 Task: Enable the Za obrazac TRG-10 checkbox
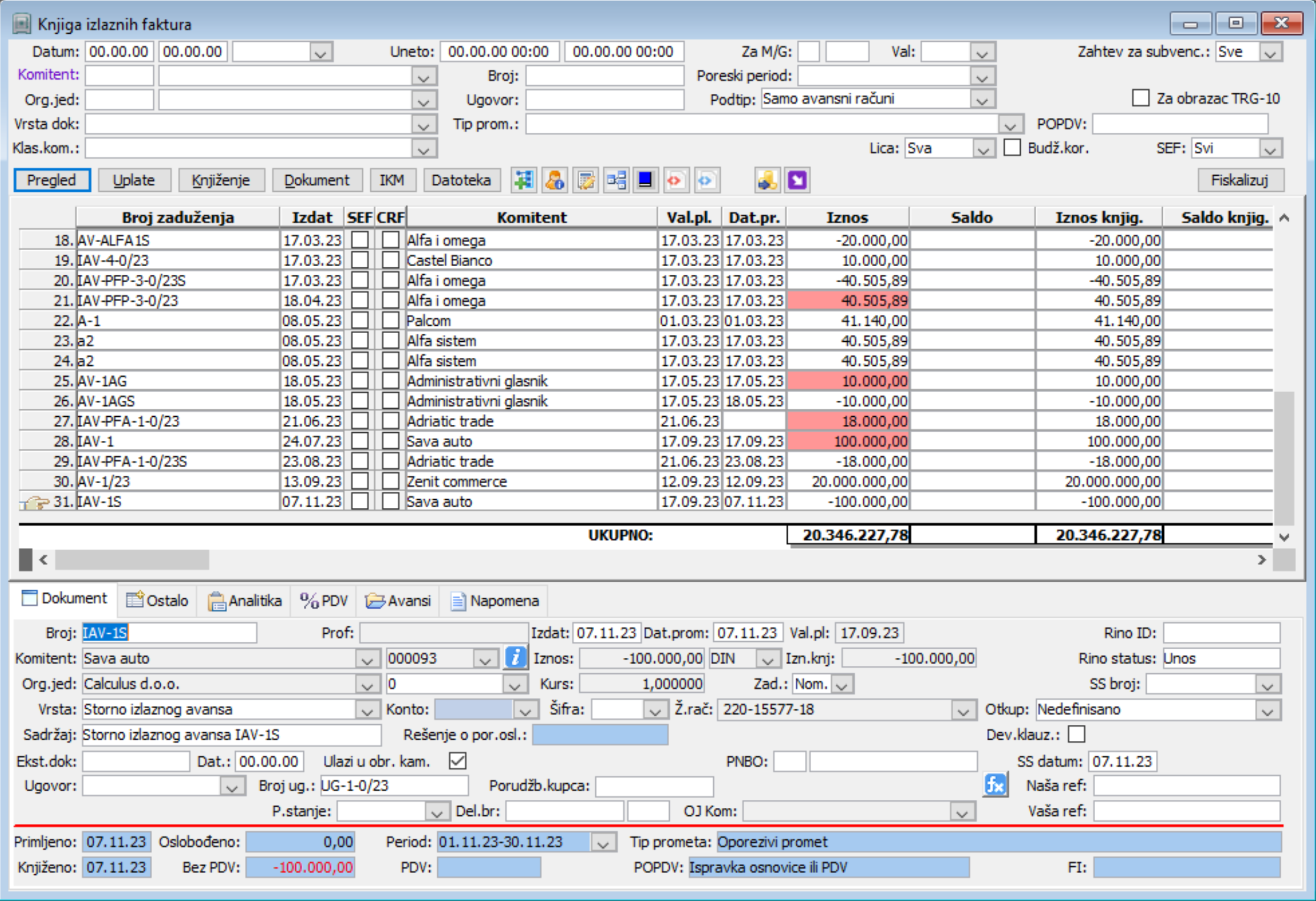[x=1140, y=98]
